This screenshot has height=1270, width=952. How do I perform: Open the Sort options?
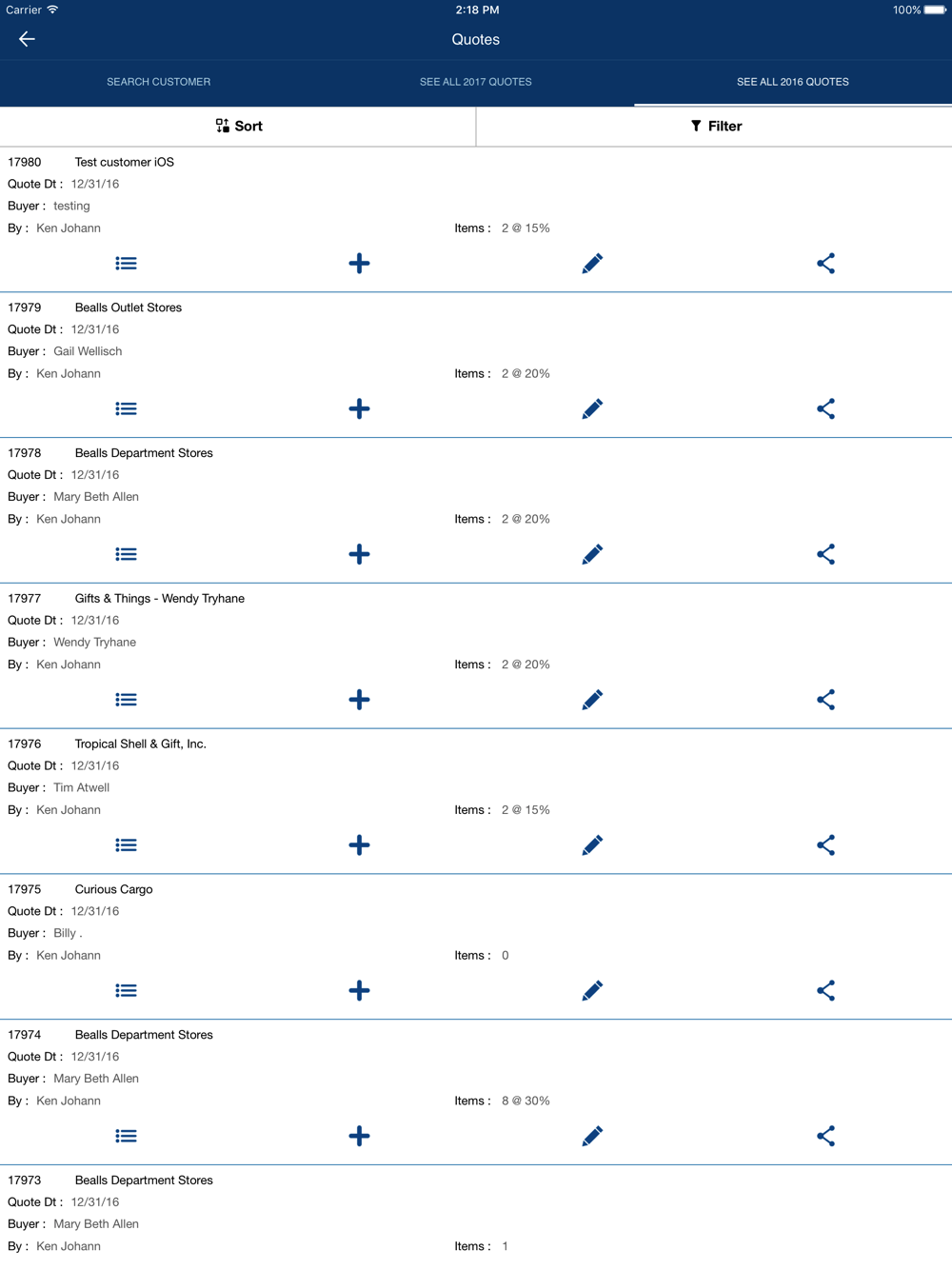[x=238, y=126]
